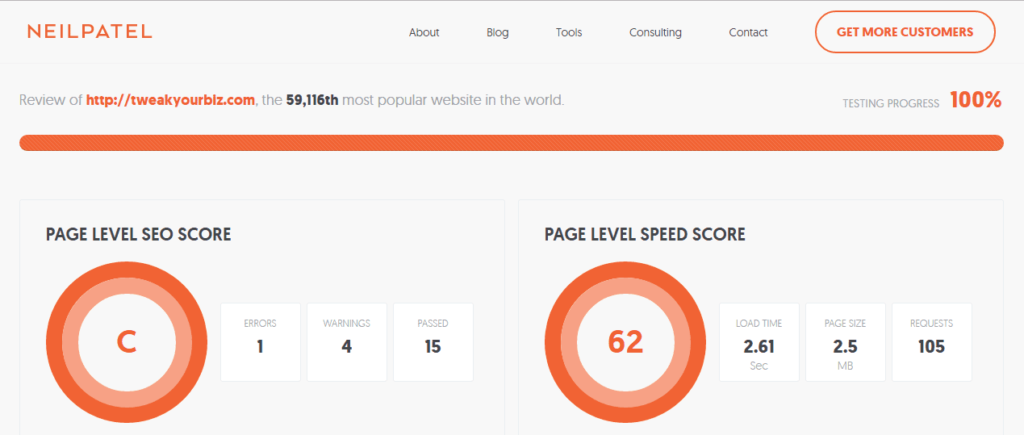The width and height of the screenshot is (1024, 435).
Task: Click the SEO grade C circle
Action: click(x=127, y=342)
